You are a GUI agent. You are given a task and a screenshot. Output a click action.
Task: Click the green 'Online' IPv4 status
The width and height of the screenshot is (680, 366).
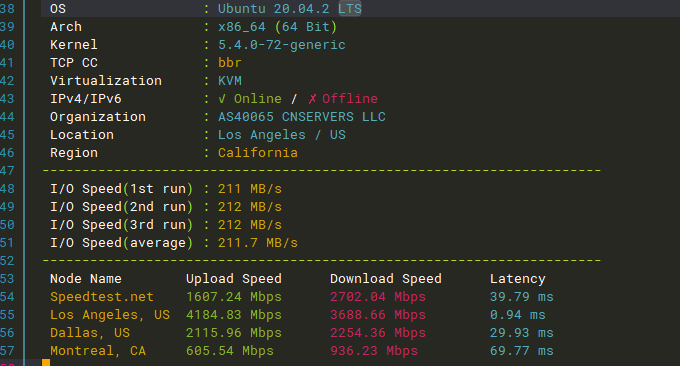click(258, 99)
